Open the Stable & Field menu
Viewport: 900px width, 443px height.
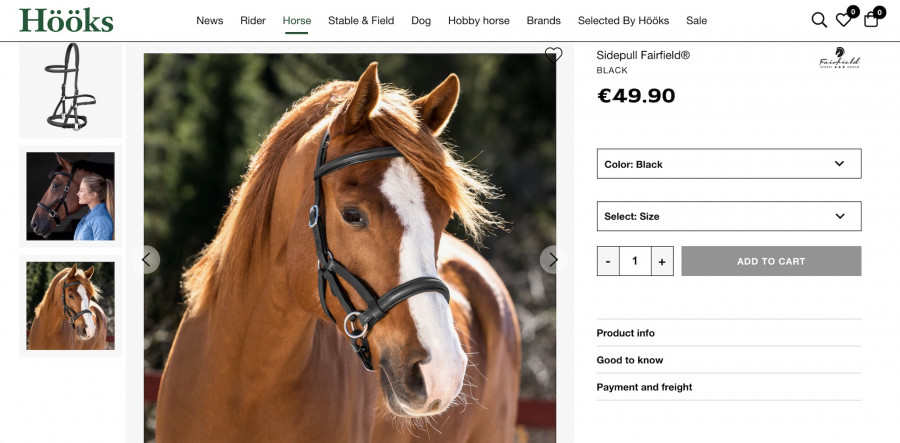(x=361, y=21)
